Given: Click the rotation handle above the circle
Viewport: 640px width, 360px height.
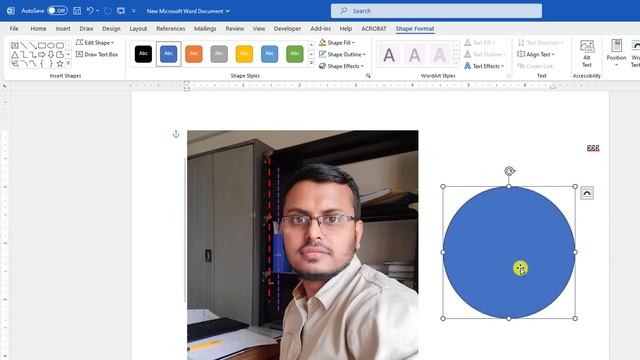Looking at the screenshot, I should (509, 171).
